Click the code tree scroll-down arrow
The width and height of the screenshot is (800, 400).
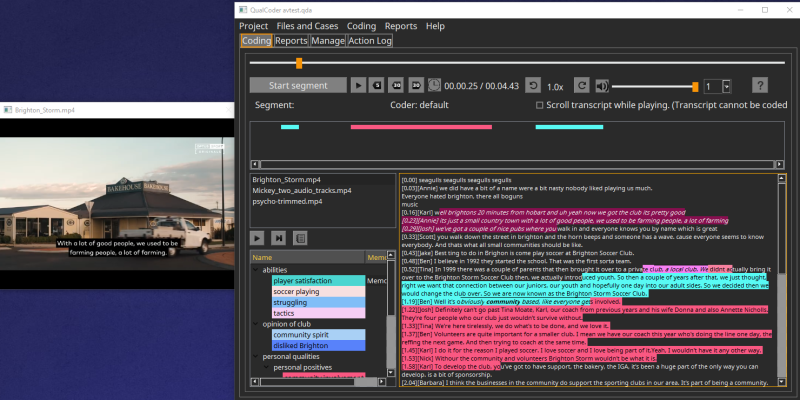coord(391,373)
